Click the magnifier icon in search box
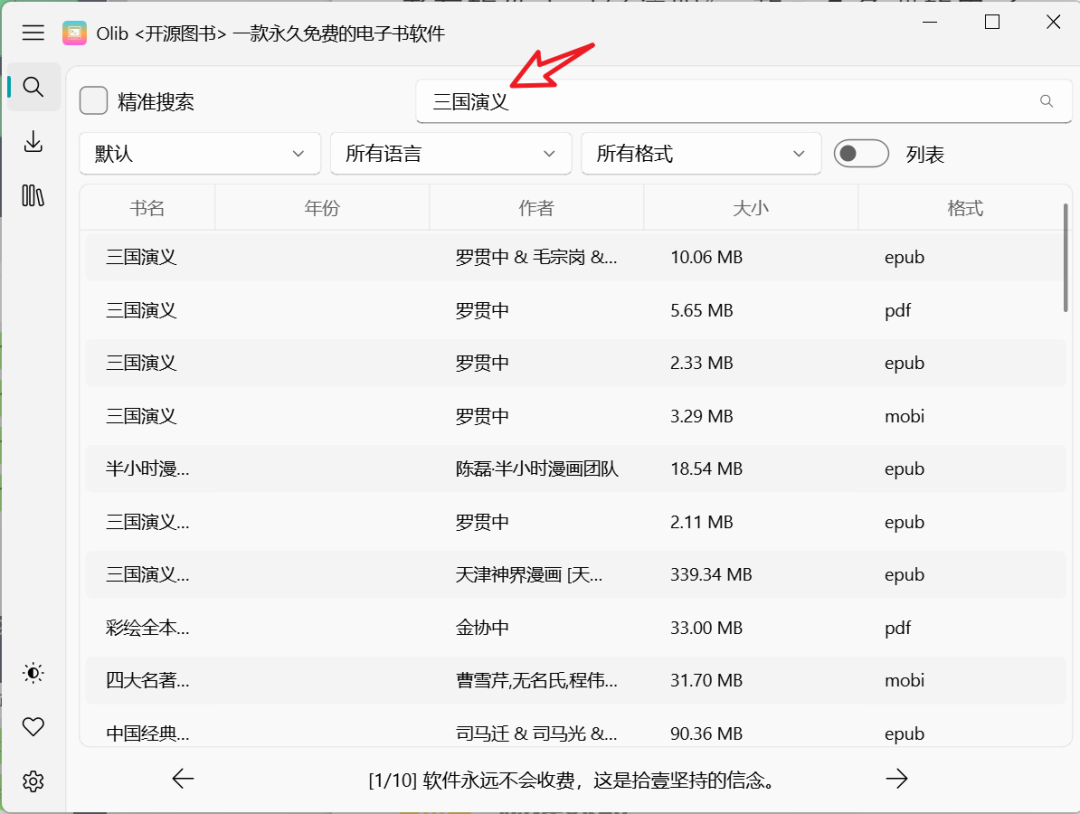 pos(1046,101)
